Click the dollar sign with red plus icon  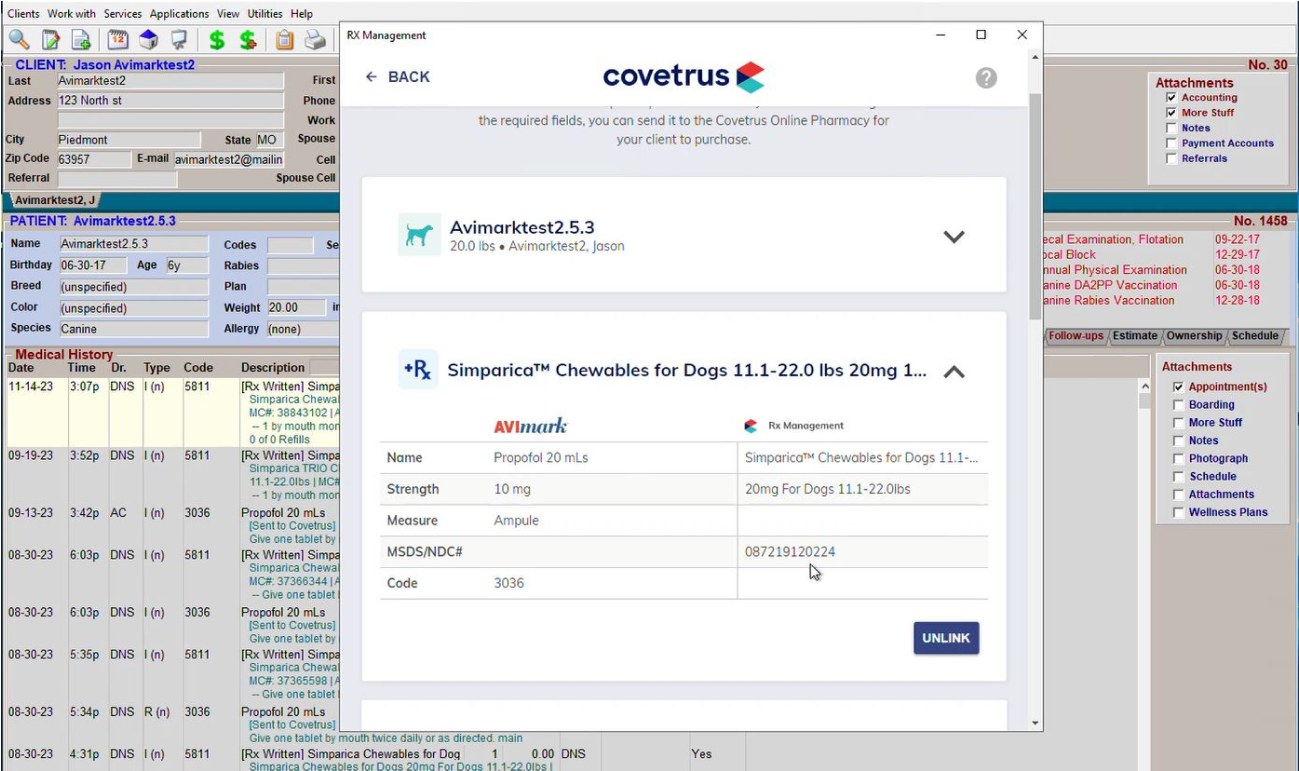(x=248, y=40)
